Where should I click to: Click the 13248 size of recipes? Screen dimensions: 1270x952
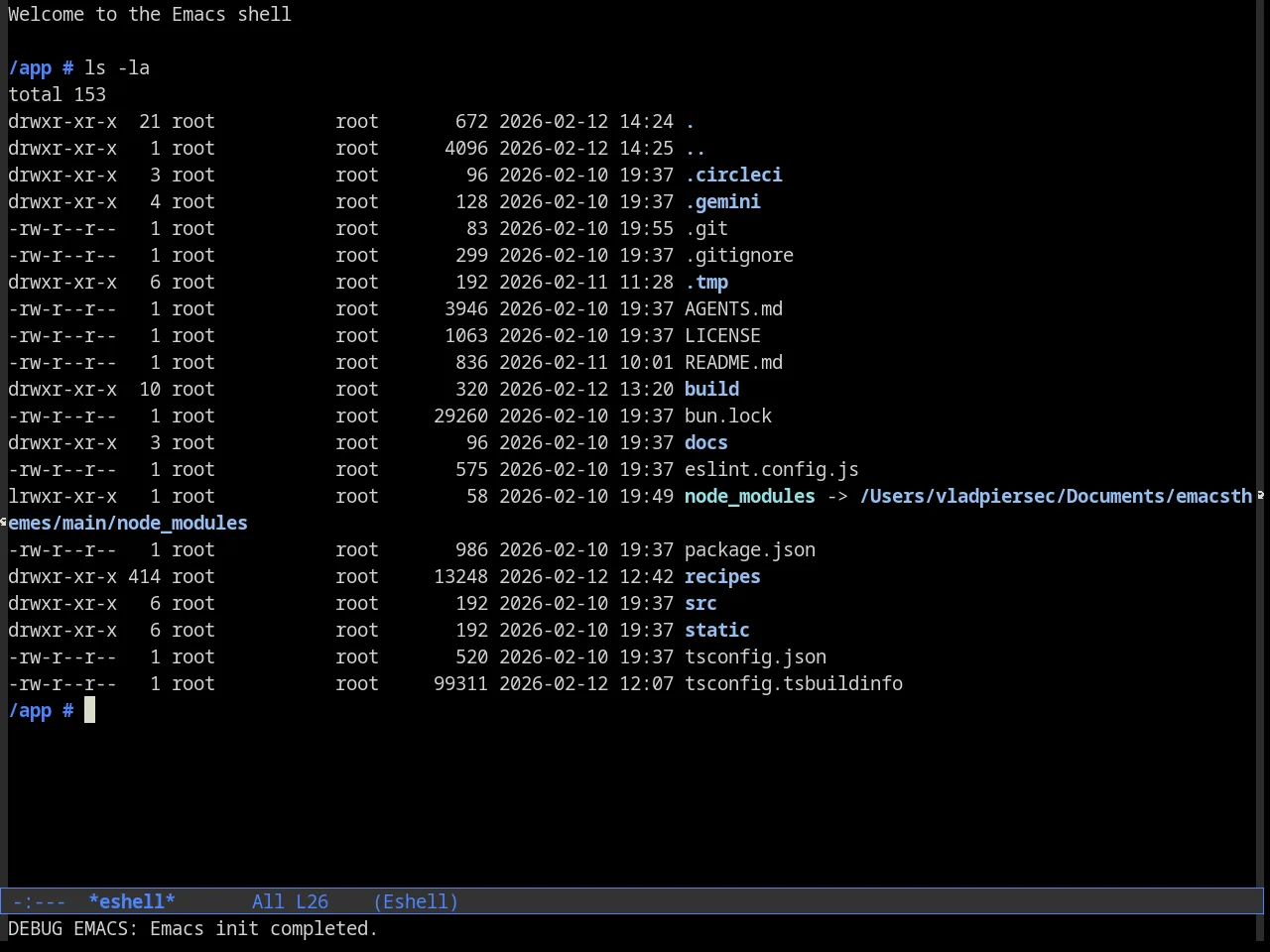[460, 576]
